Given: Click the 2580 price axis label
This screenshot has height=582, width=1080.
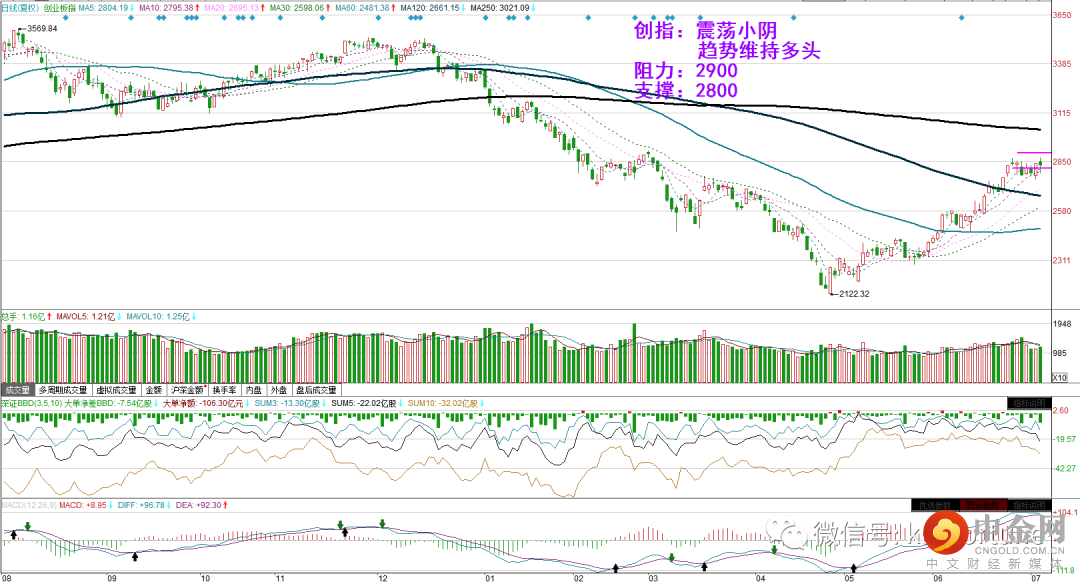Looking at the screenshot, I should click(1061, 211).
